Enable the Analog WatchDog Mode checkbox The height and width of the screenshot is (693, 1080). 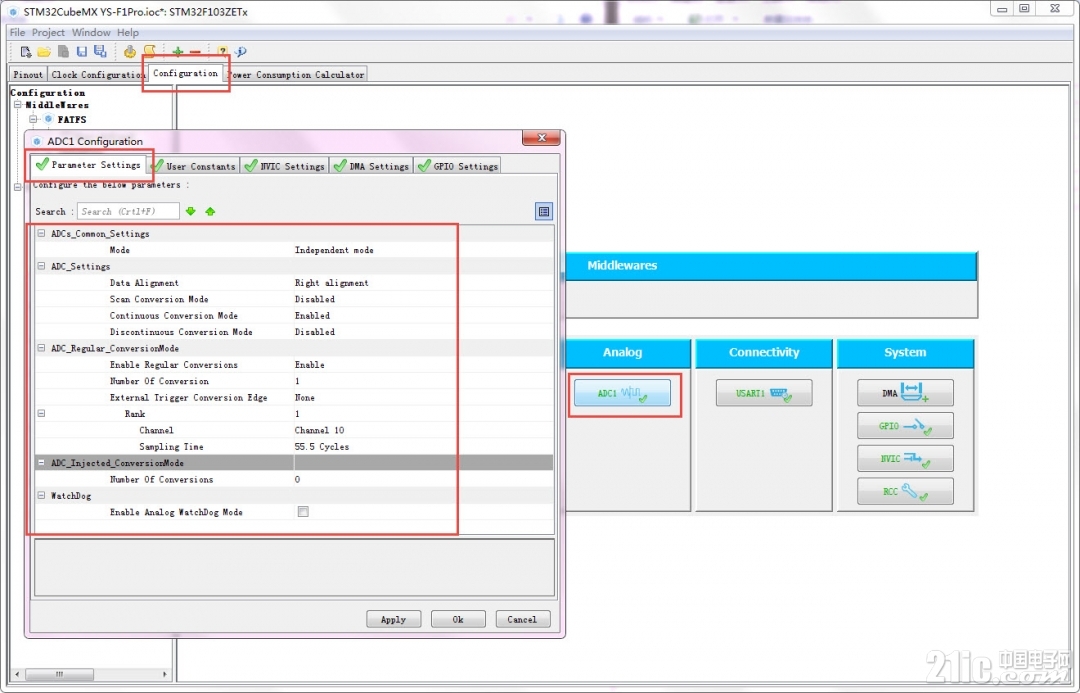tap(303, 512)
